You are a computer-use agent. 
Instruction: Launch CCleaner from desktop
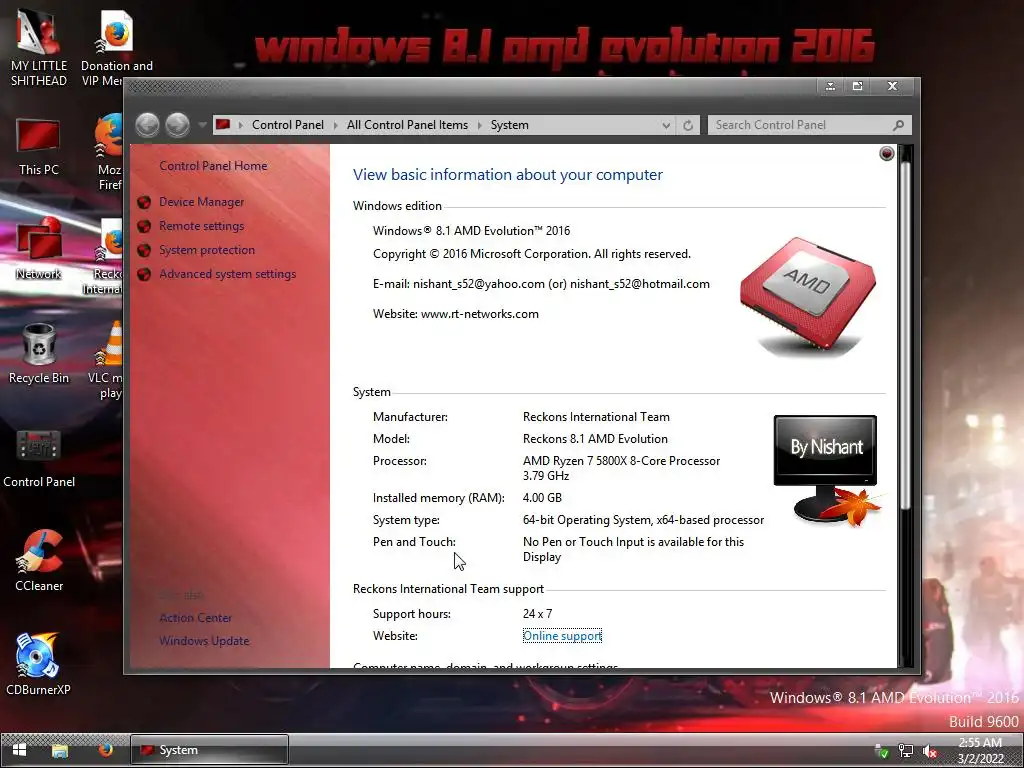point(39,560)
